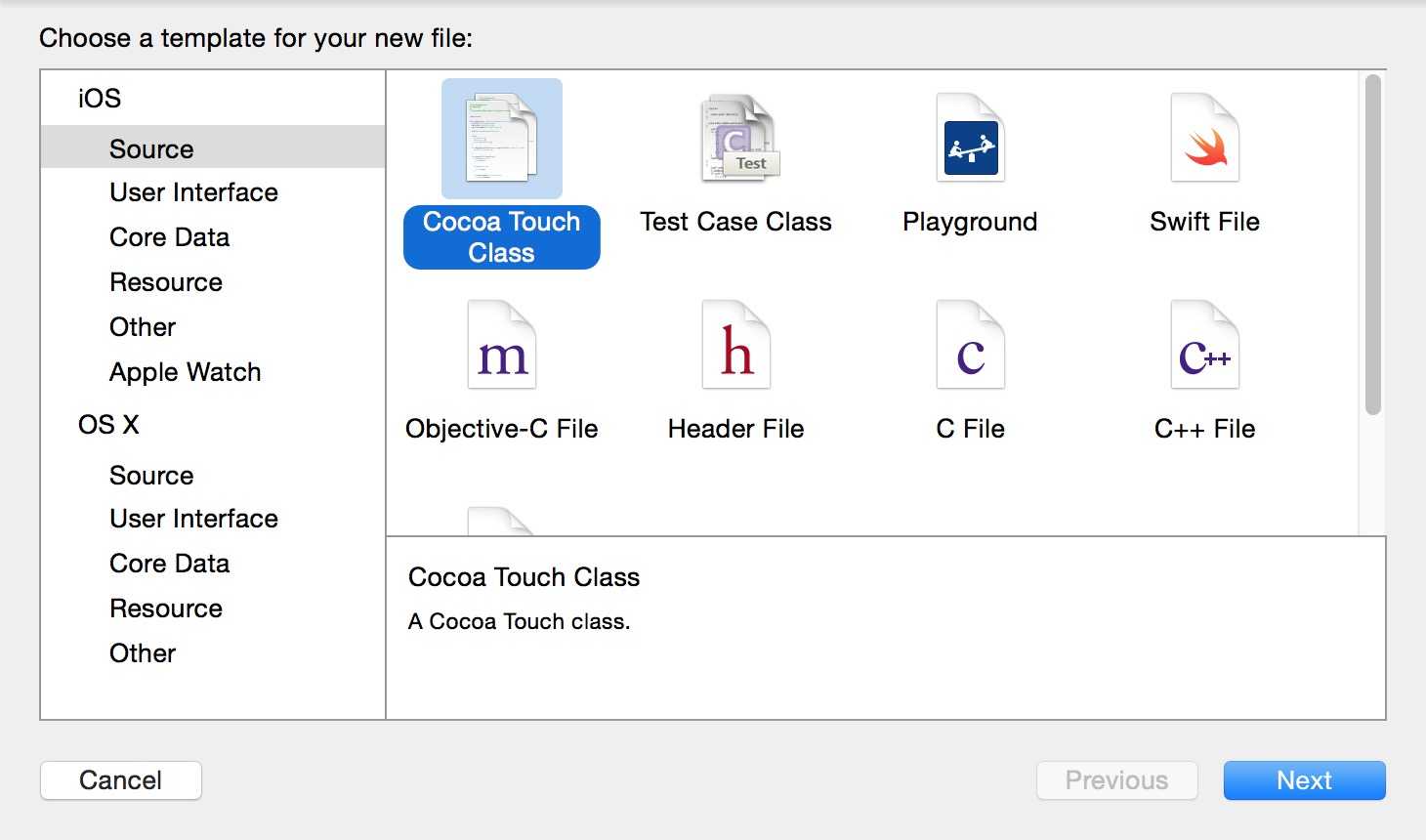Open User Interface under OS X
1426x840 pixels.
[193, 519]
